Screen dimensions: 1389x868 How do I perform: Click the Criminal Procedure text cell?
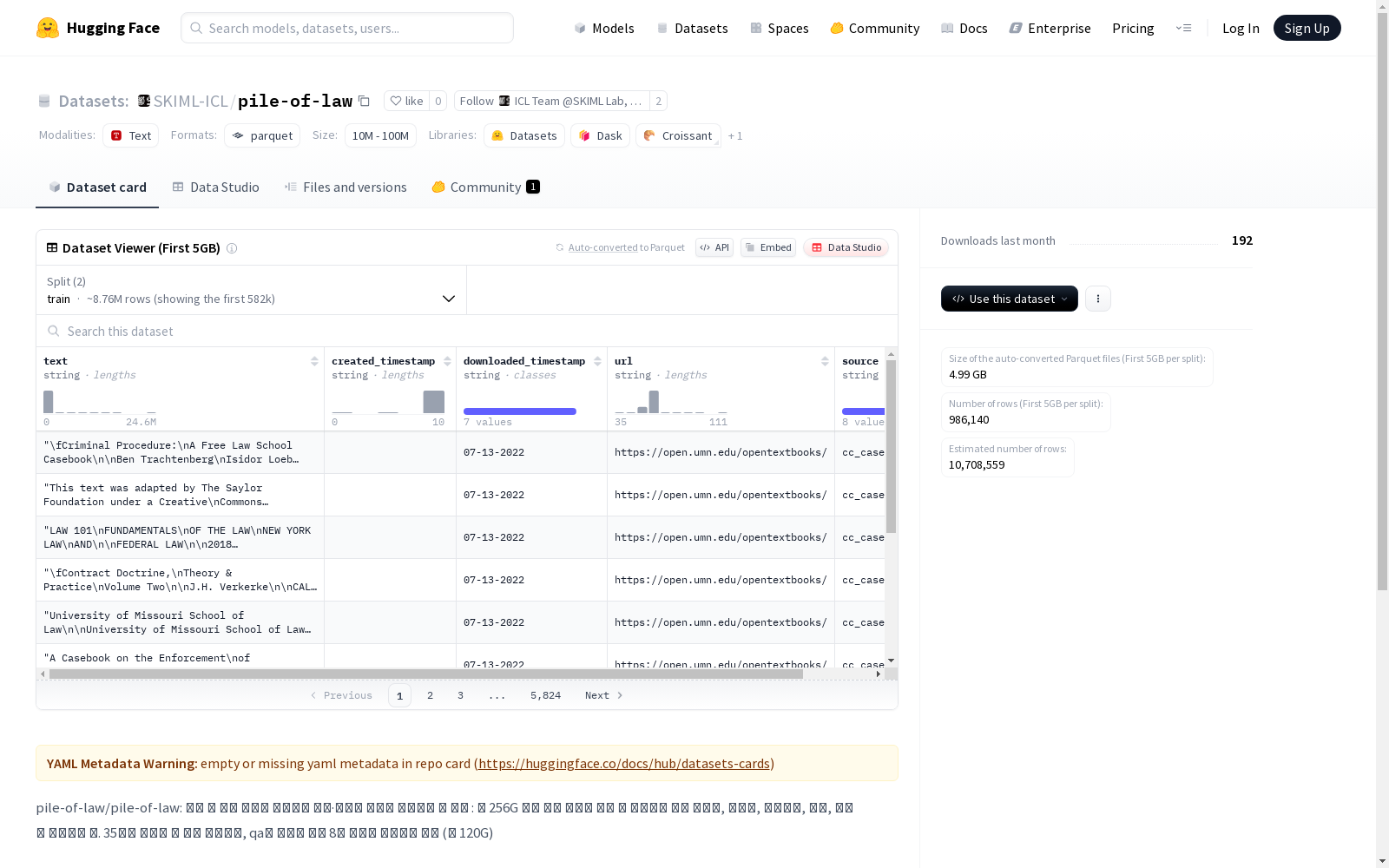pos(180,452)
